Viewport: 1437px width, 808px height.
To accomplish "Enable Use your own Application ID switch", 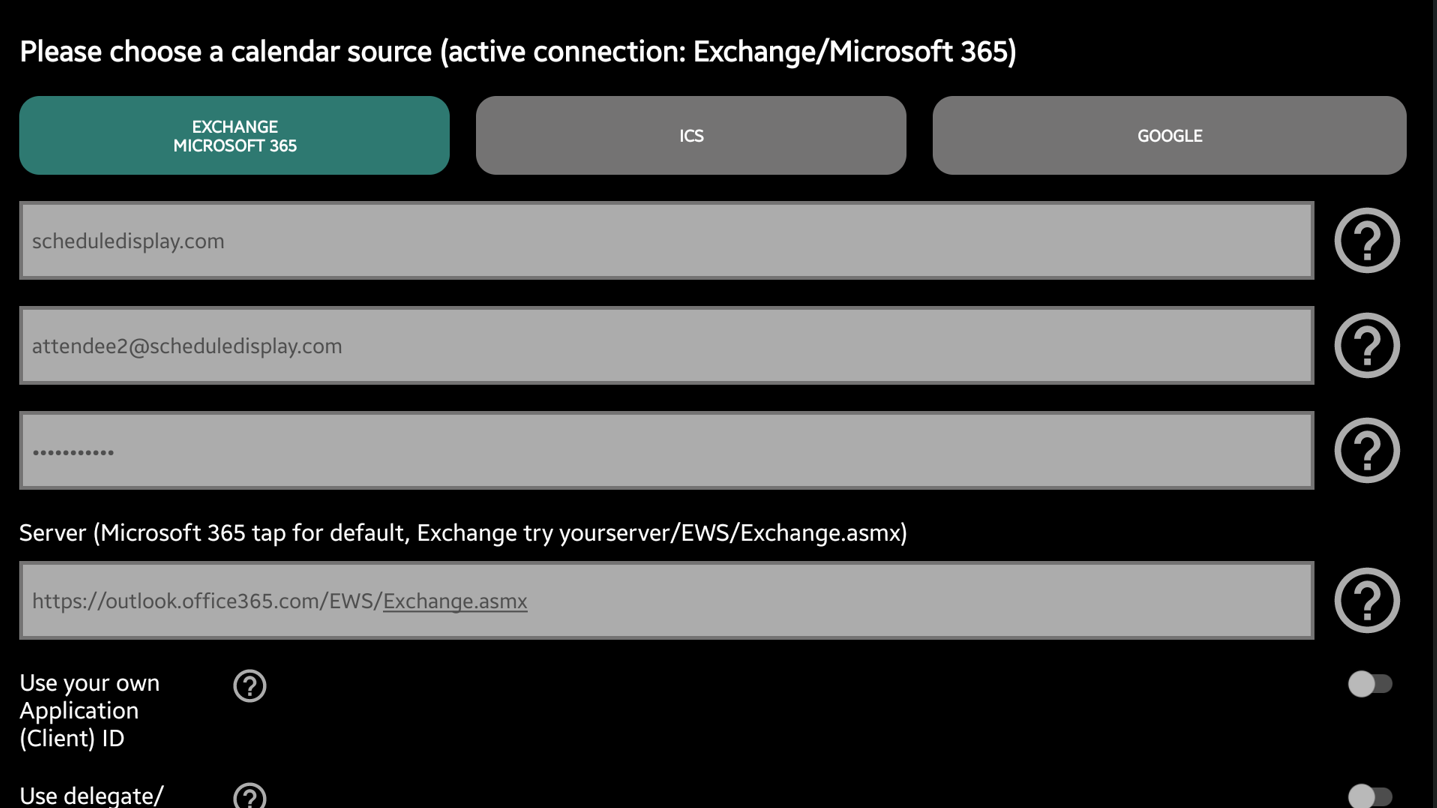I will [x=1369, y=684].
